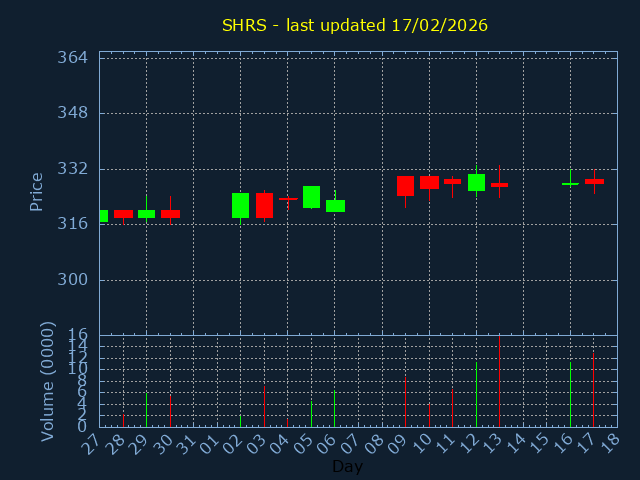Click the partial green candle at day 27

pos(104,216)
